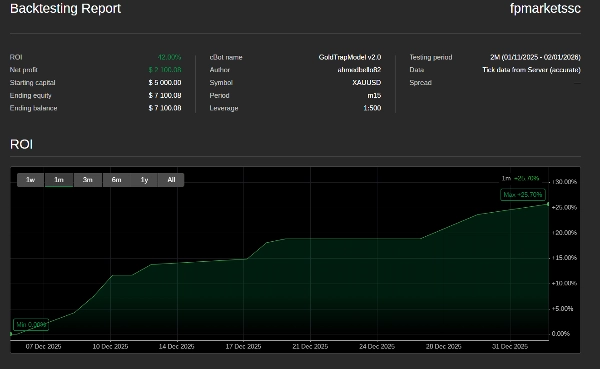Click the Backtesting Report heading

[x=65, y=8]
